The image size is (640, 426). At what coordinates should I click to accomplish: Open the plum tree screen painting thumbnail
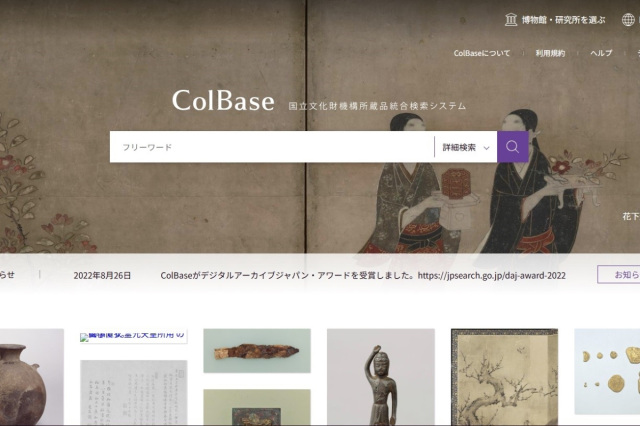pyautogui.click(x=504, y=377)
